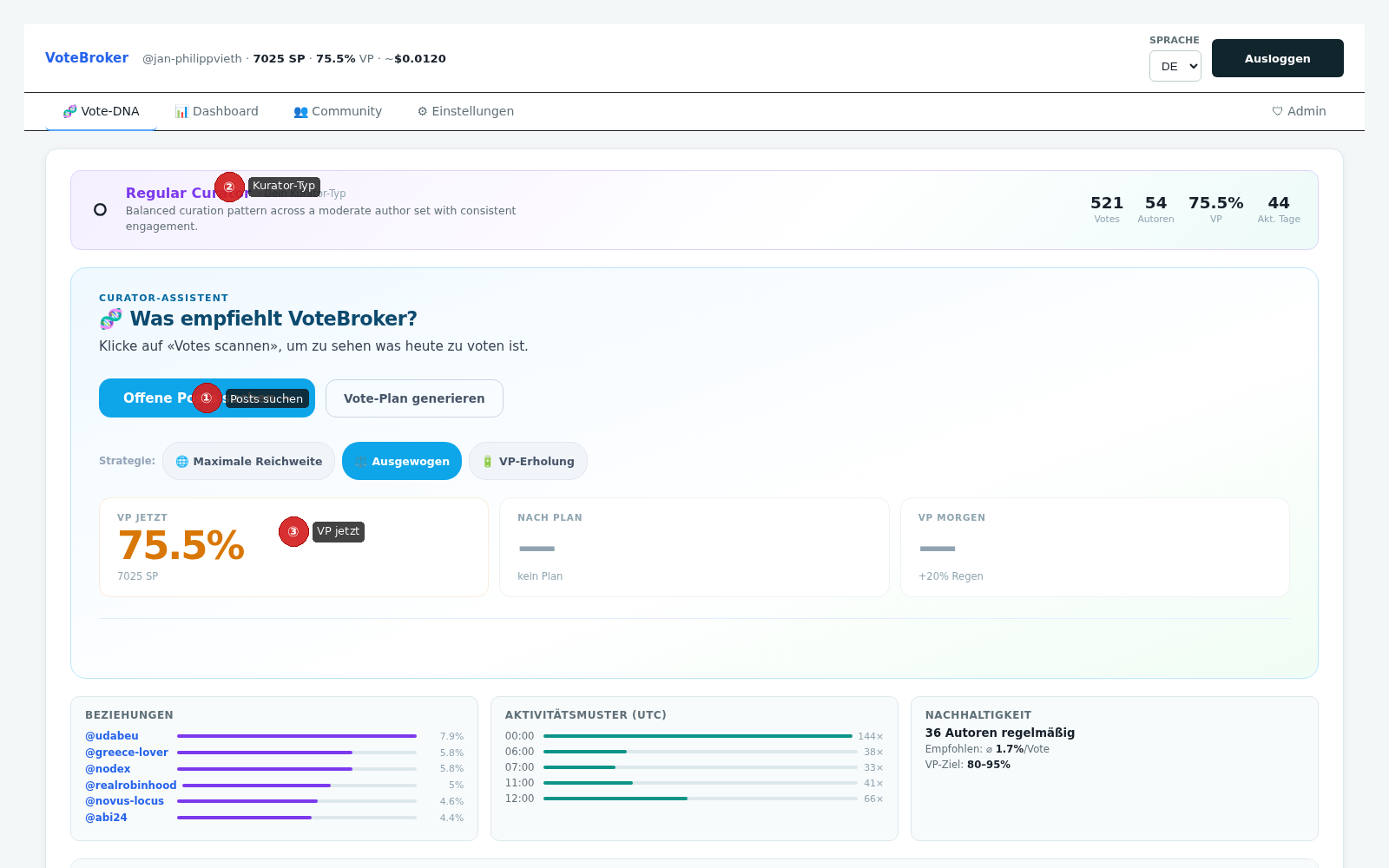The width and height of the screenshot is (1389, 868).
Task: Click the "41×" count for 11:00
Action: click(873, 783)
